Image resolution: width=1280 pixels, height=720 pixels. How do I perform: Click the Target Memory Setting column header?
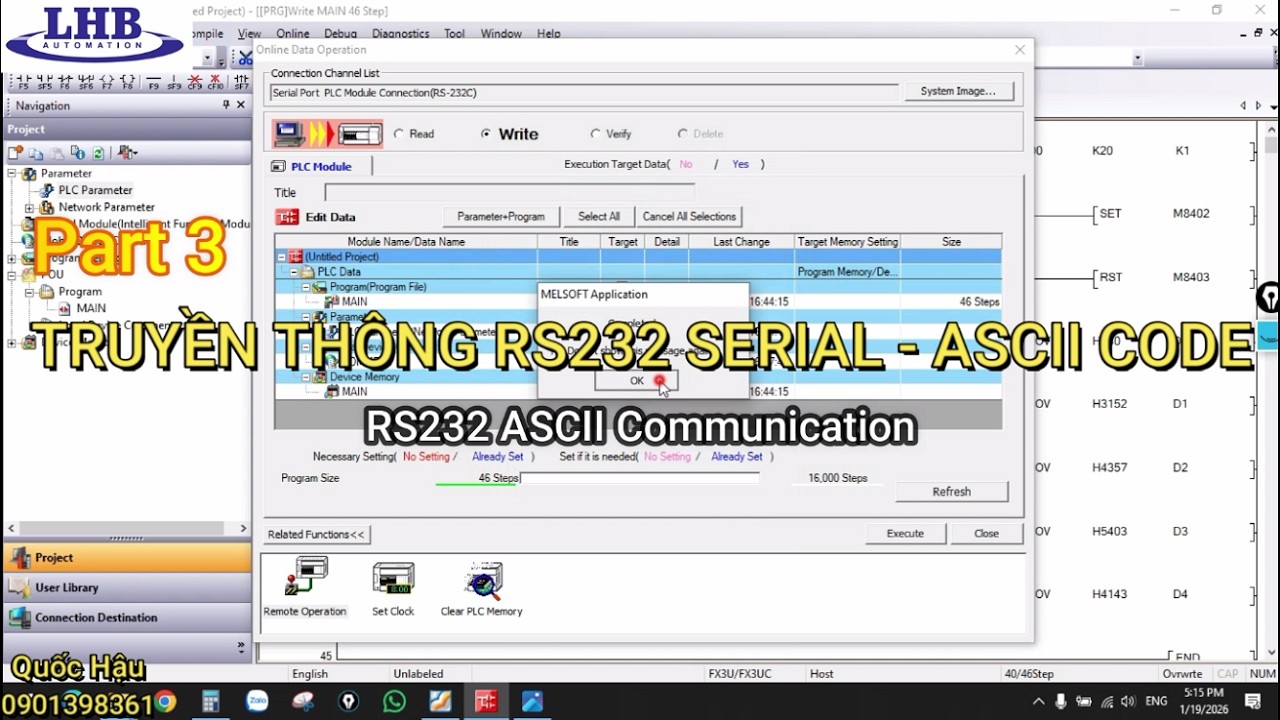(847, 242)
